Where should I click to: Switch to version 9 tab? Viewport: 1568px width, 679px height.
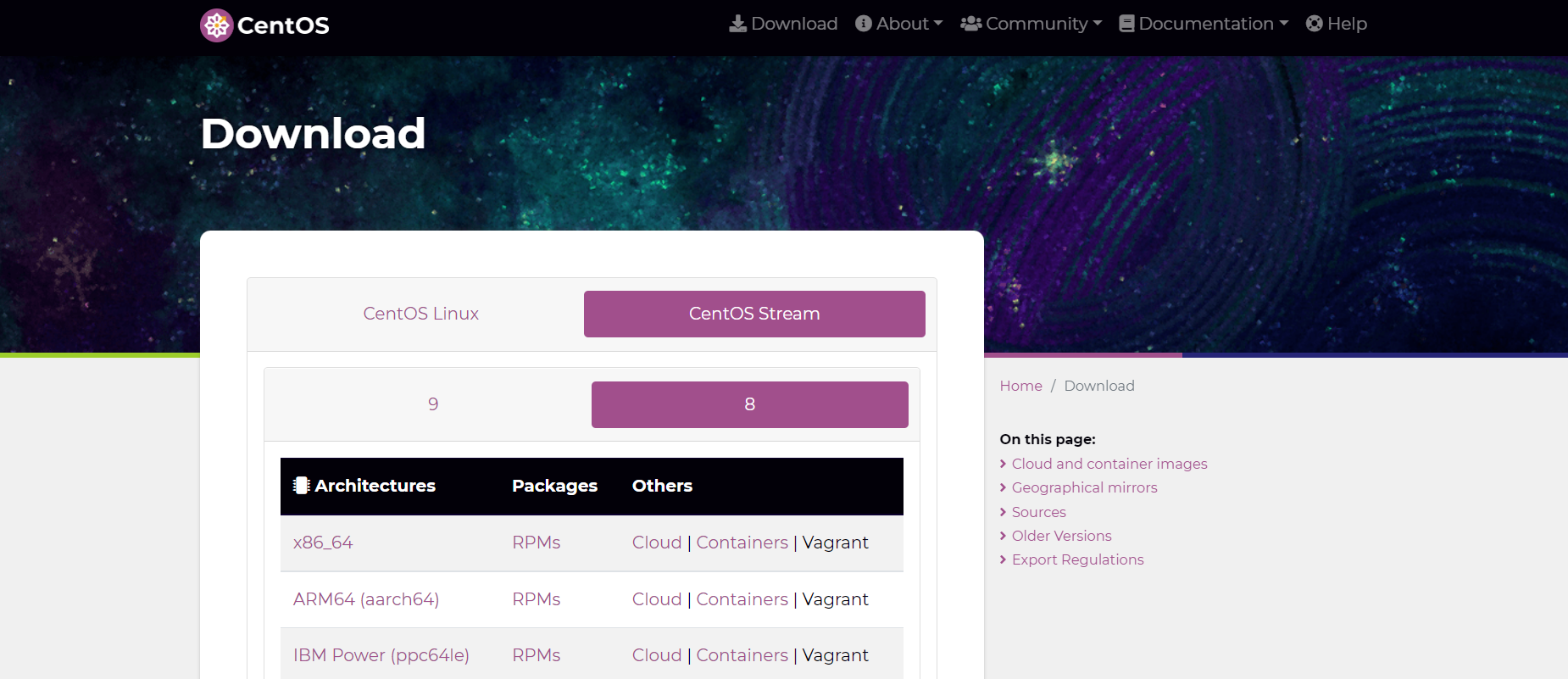coord(433,404)
